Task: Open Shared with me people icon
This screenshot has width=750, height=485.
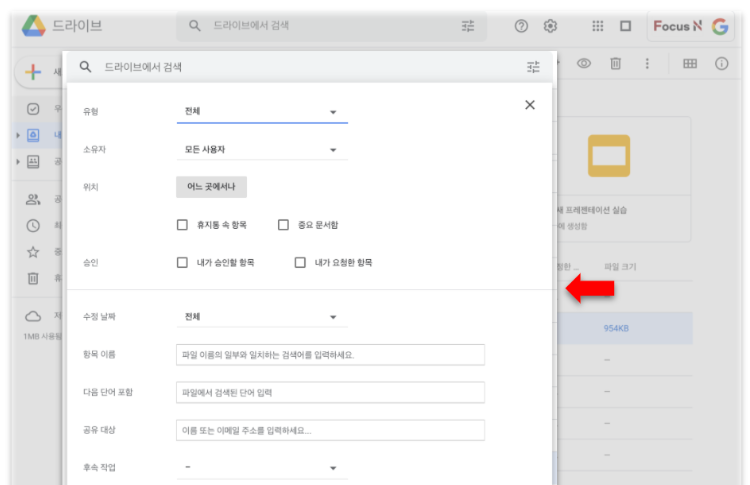Action: pyautogui.click(x=33, y=199)
